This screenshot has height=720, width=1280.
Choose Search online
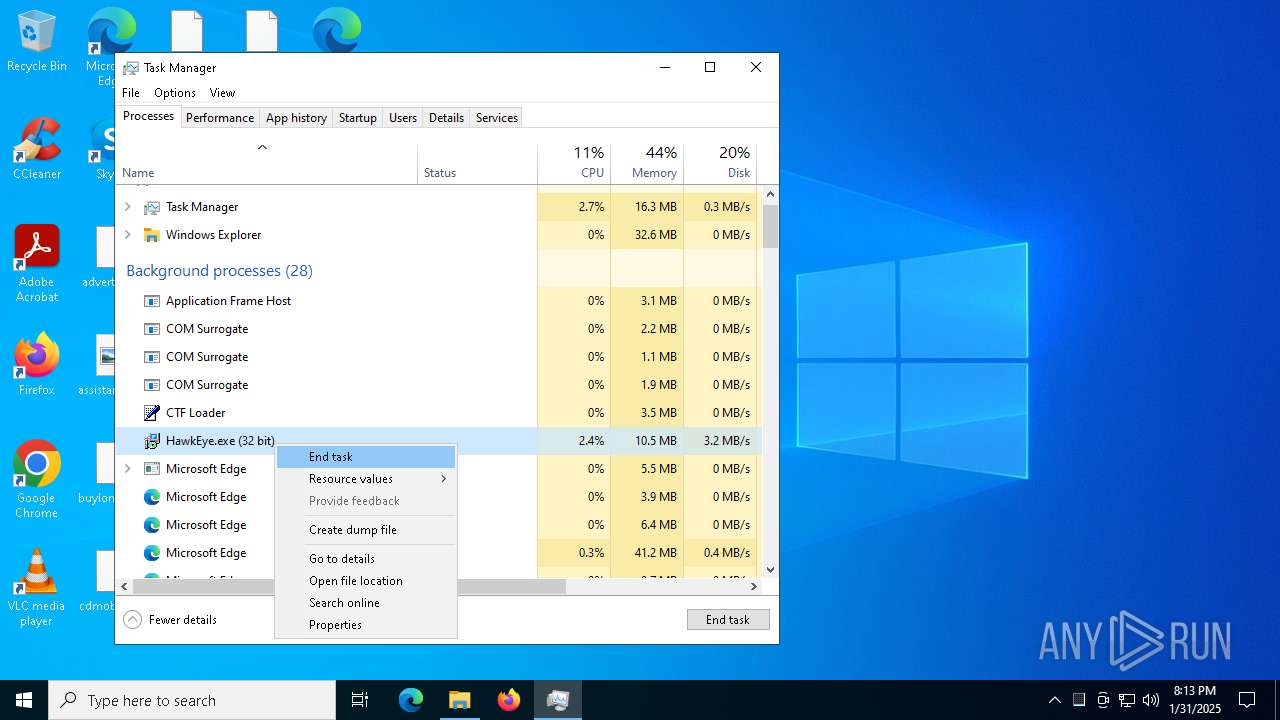click(366, 603)
